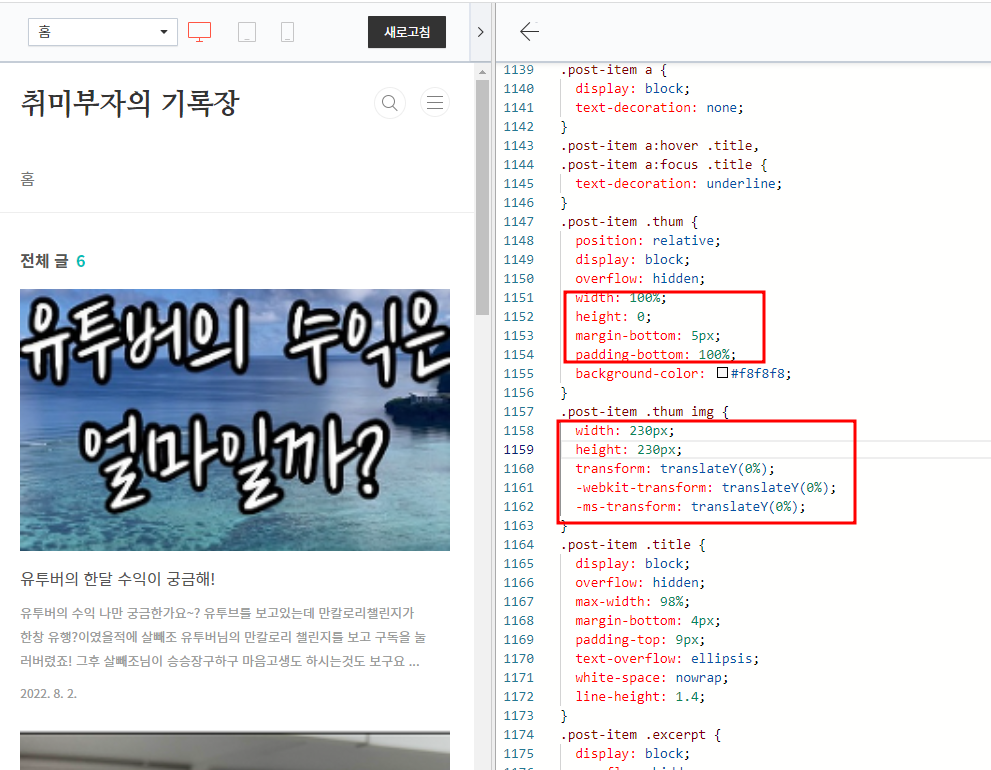The height and width of the screenshot is (770, 991).
Task: Open the blog search icon
Action: click(390, 102)
